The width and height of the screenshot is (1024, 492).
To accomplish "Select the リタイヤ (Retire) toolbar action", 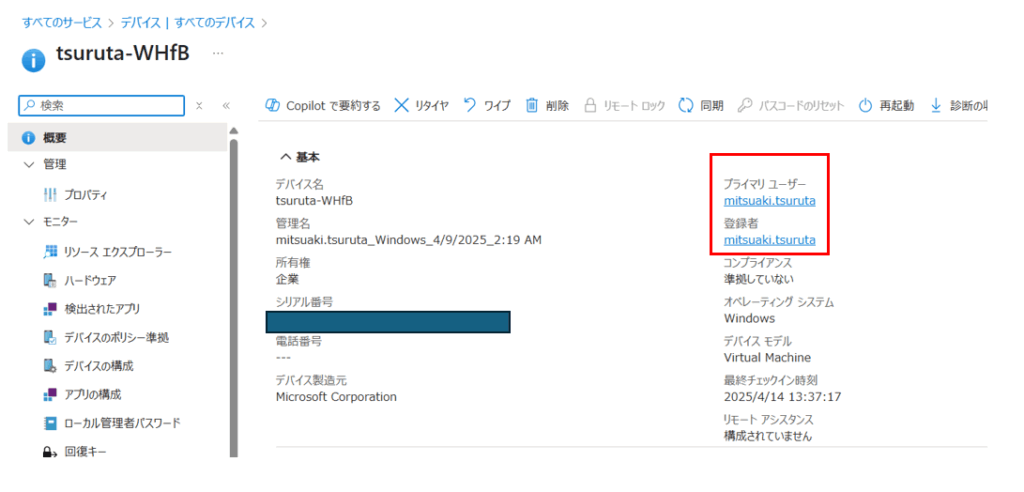I will [x=421, y=105].
